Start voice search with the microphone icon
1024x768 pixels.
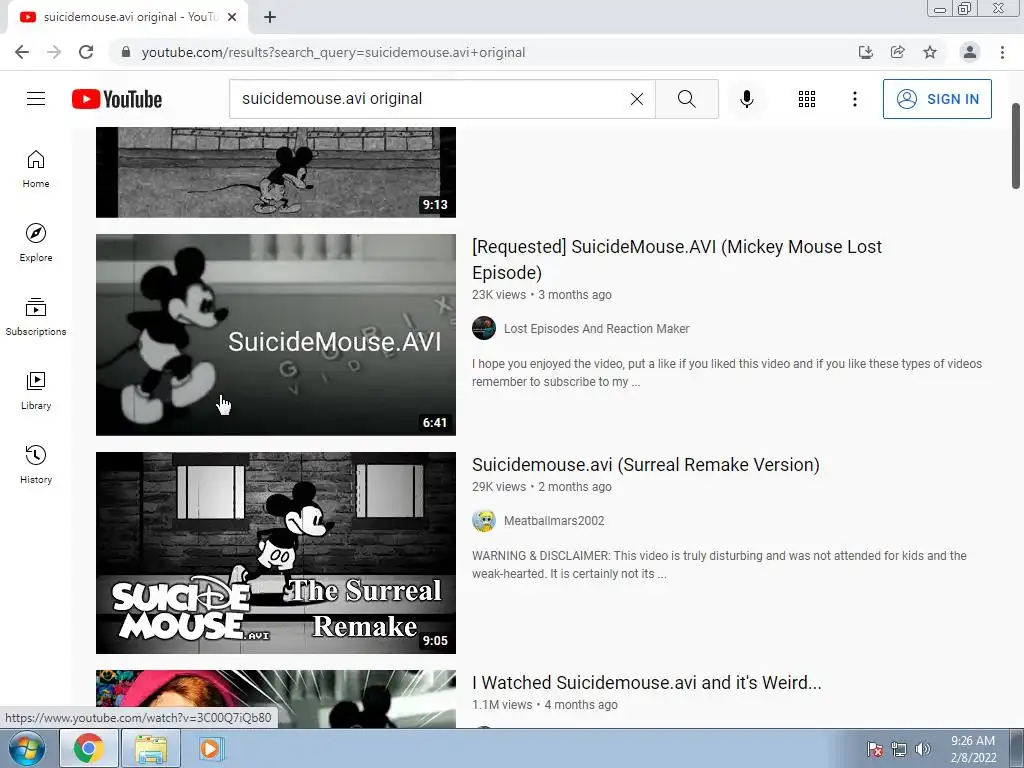click(747, 99)
